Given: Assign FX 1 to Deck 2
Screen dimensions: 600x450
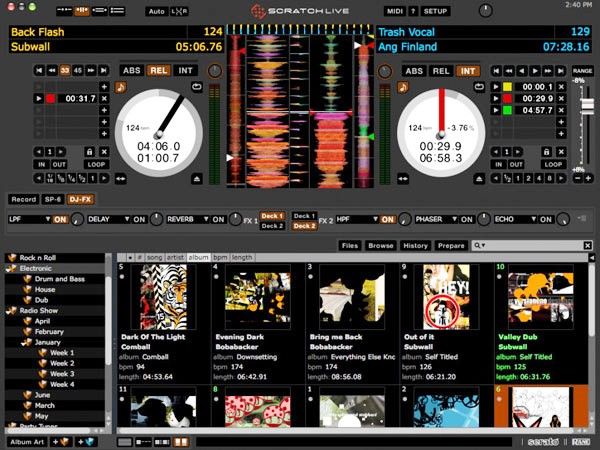Looking at the screenshot, I should pos(272,226).
